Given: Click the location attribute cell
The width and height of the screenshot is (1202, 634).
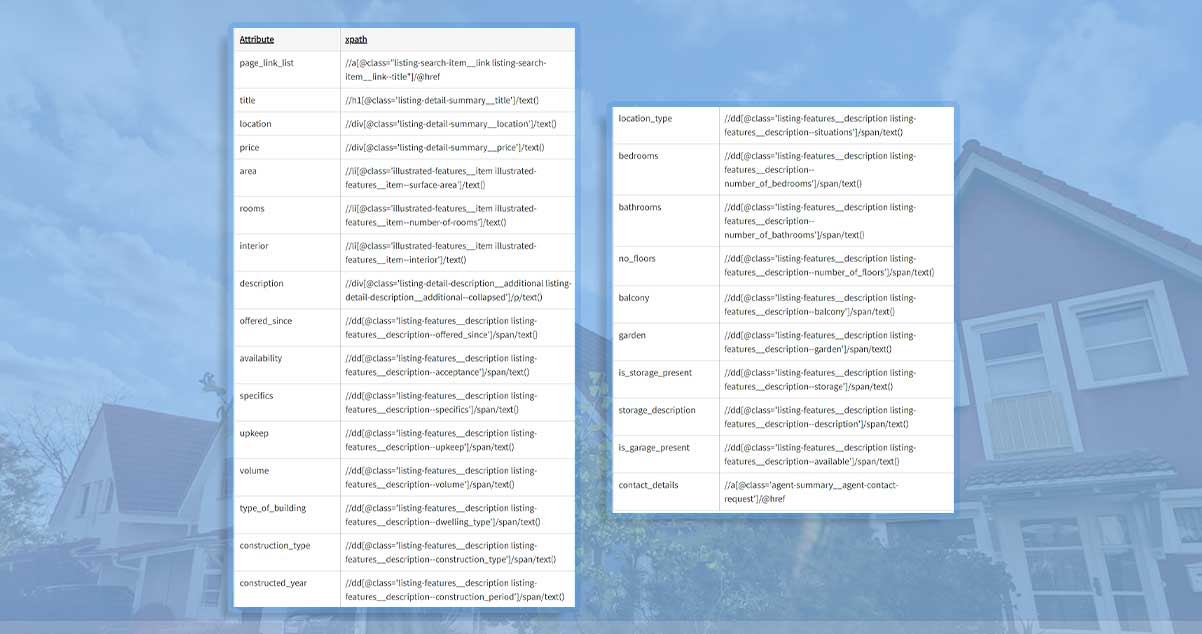Looking at the screenshot, I should pyautogui.click(x=255, y=124).
